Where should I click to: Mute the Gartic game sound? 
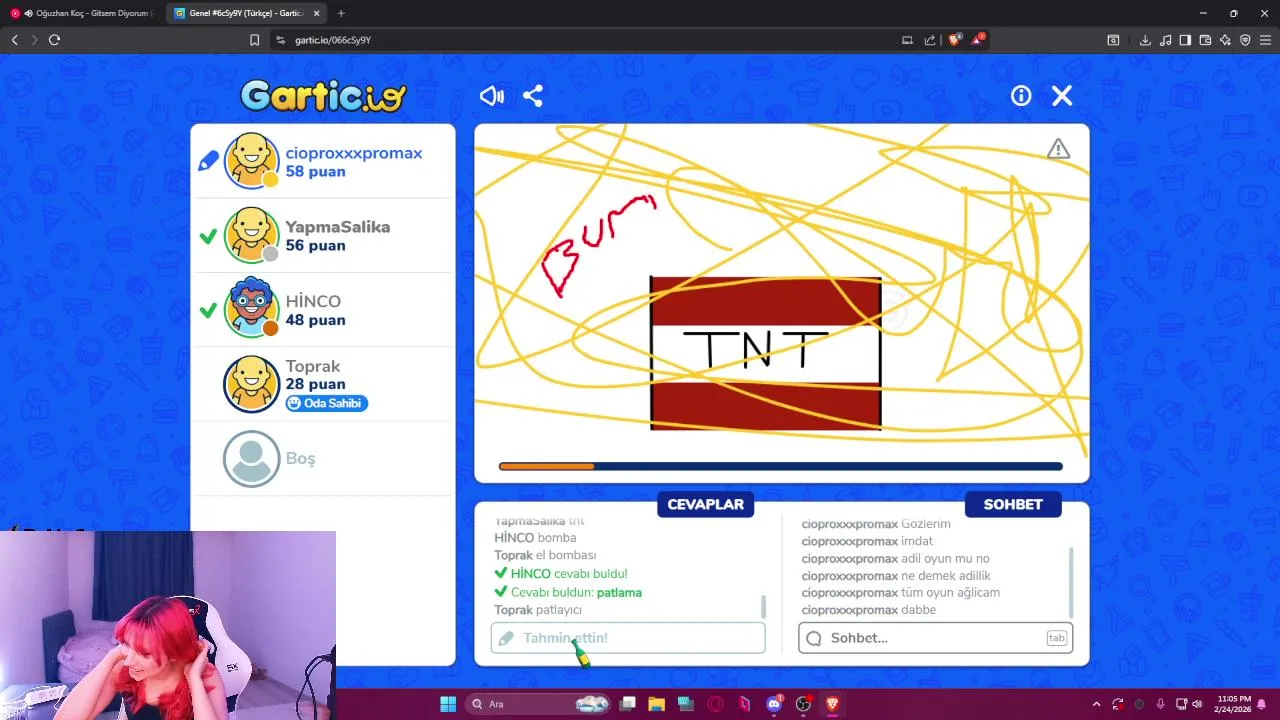click(492, 96)
